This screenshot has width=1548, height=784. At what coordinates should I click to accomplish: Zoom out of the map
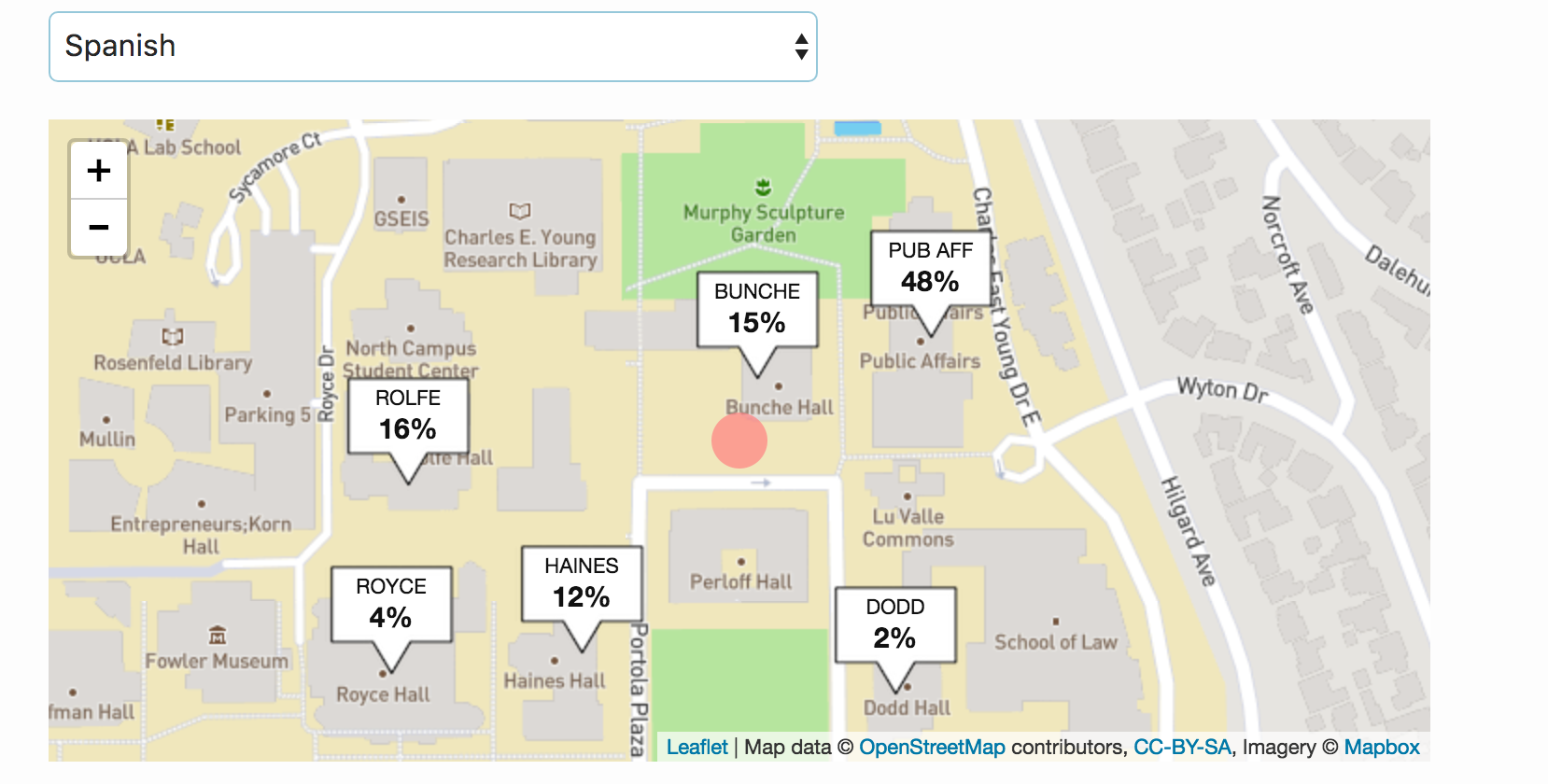[98, 228]
